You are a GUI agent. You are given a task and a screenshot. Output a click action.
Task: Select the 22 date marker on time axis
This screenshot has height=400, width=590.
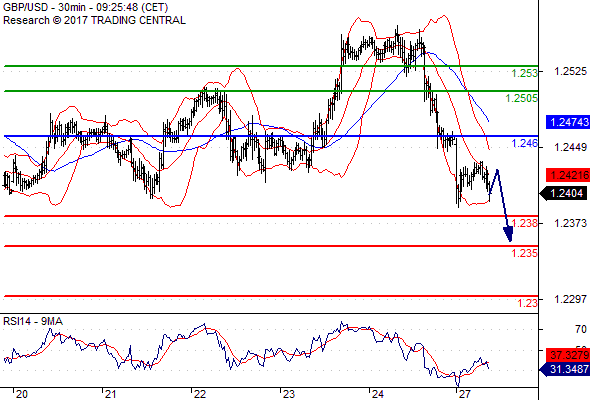click(199, 394)
